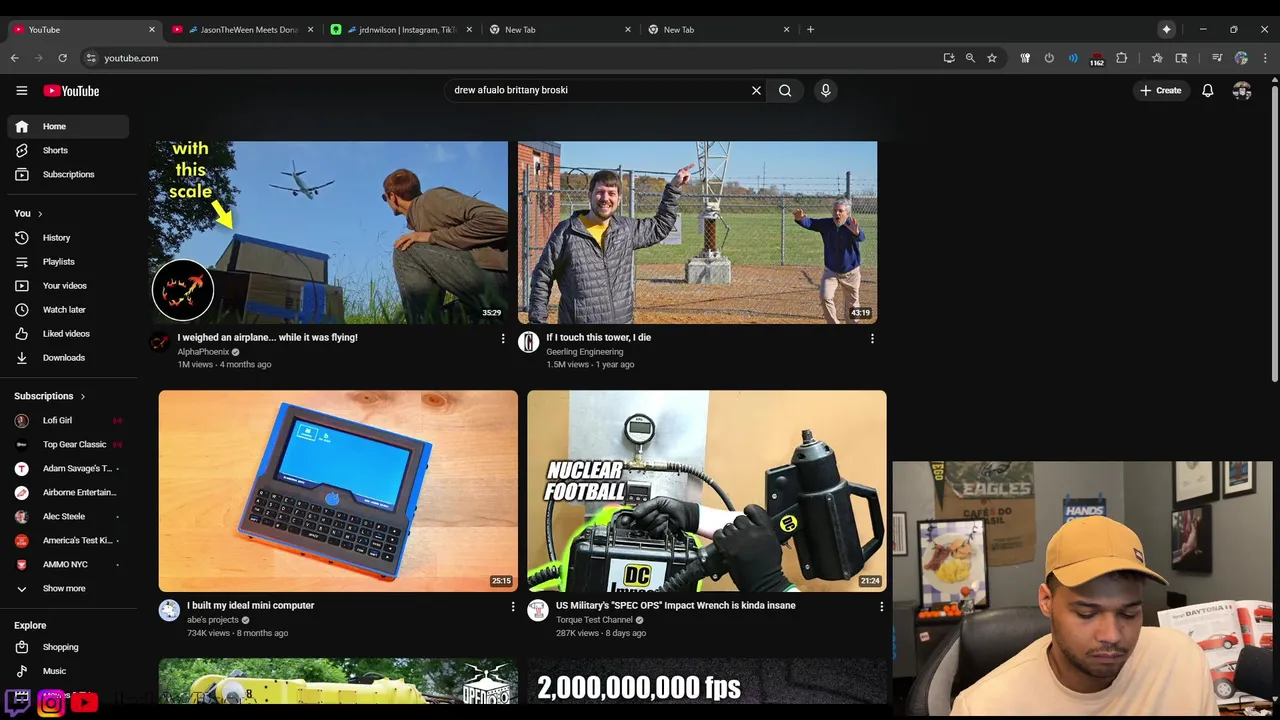Click the Watch later clock icon
This screenshot has width=1280, height=720.
(22, 310)
